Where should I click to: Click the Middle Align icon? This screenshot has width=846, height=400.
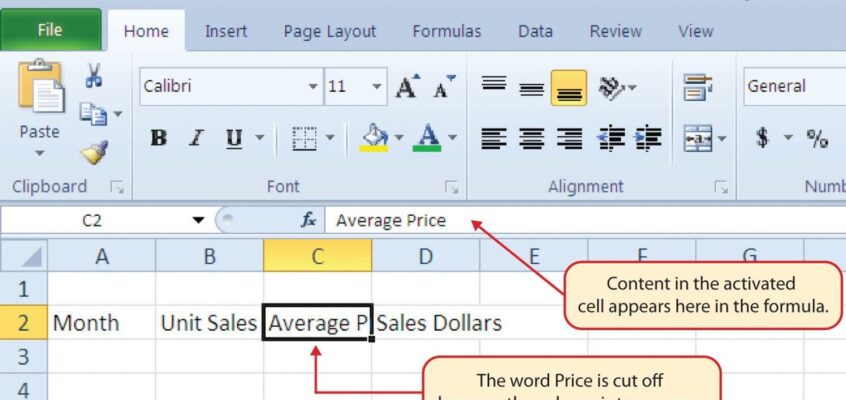pyautogui.click(x=531, y=88)
